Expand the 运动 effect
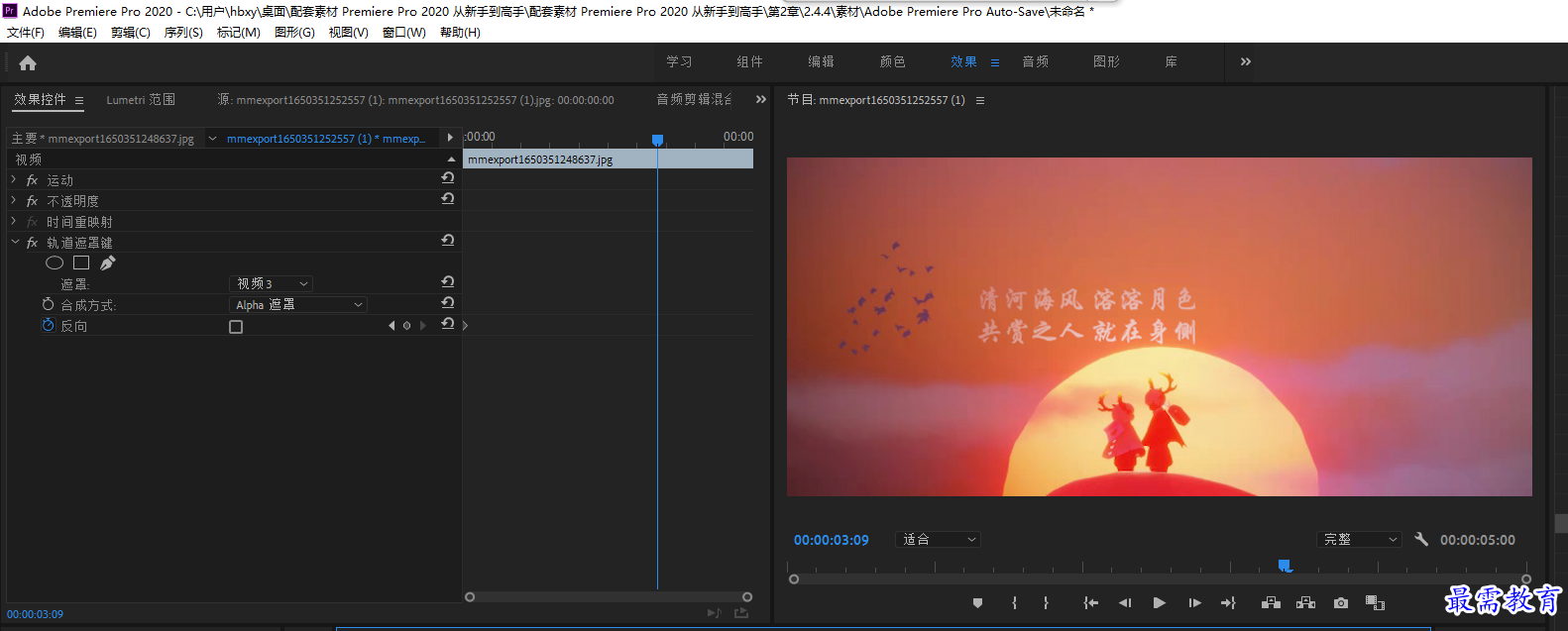This screenshot has width=1568, height=631. (x=14, y=179)
